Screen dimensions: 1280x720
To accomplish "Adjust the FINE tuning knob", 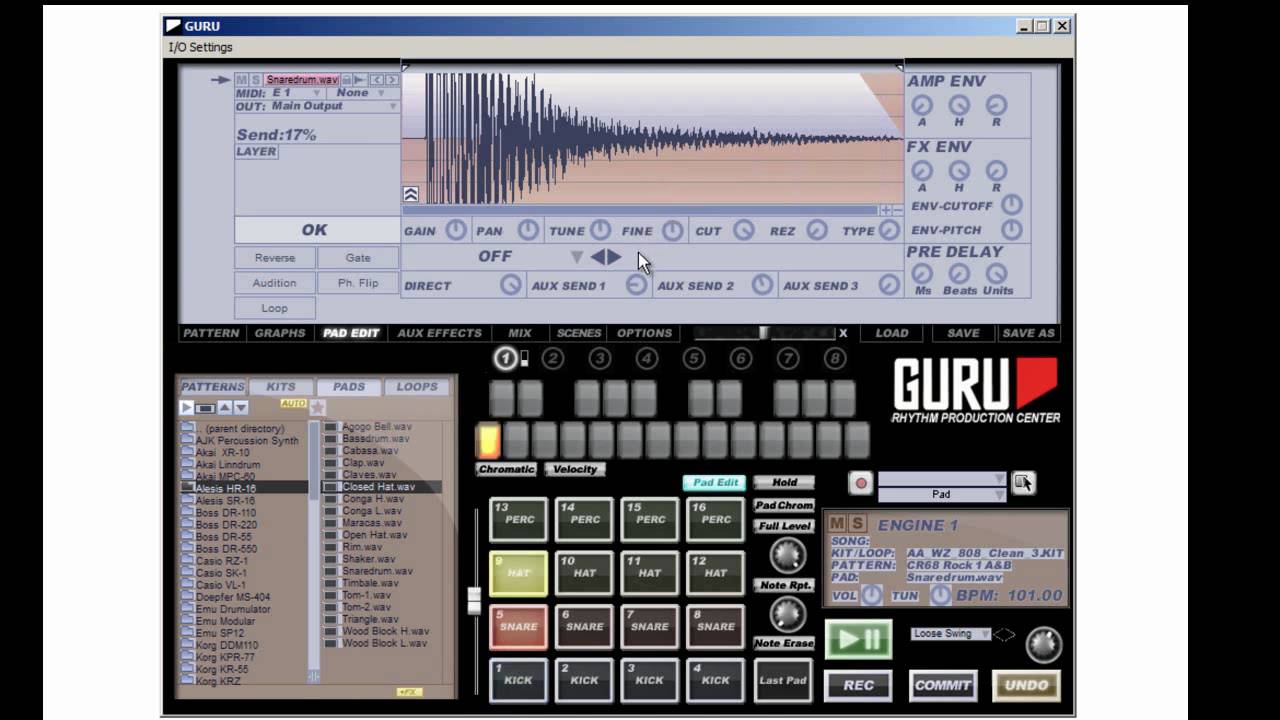I will click(x=673, y=230).
